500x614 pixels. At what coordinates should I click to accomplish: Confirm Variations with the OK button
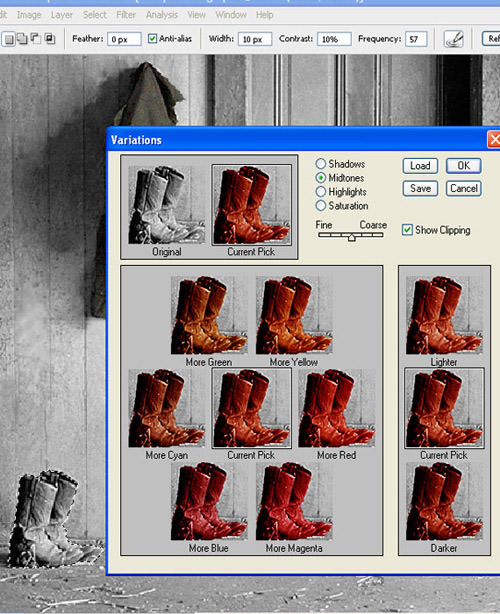(x=464, y=166)
